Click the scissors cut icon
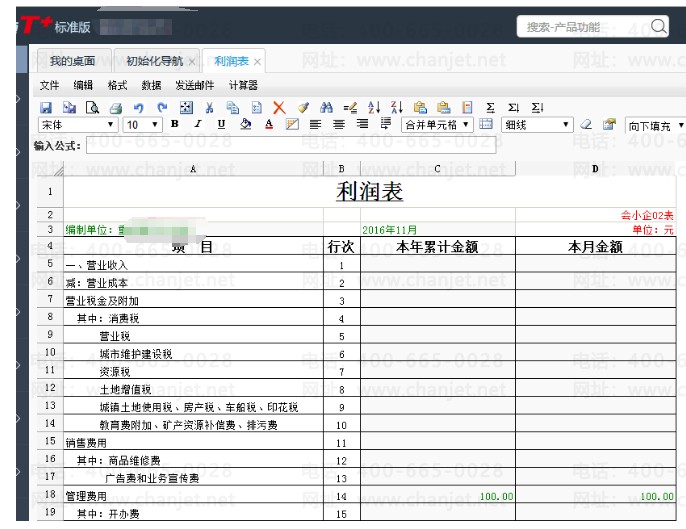 tap(209, 108)
